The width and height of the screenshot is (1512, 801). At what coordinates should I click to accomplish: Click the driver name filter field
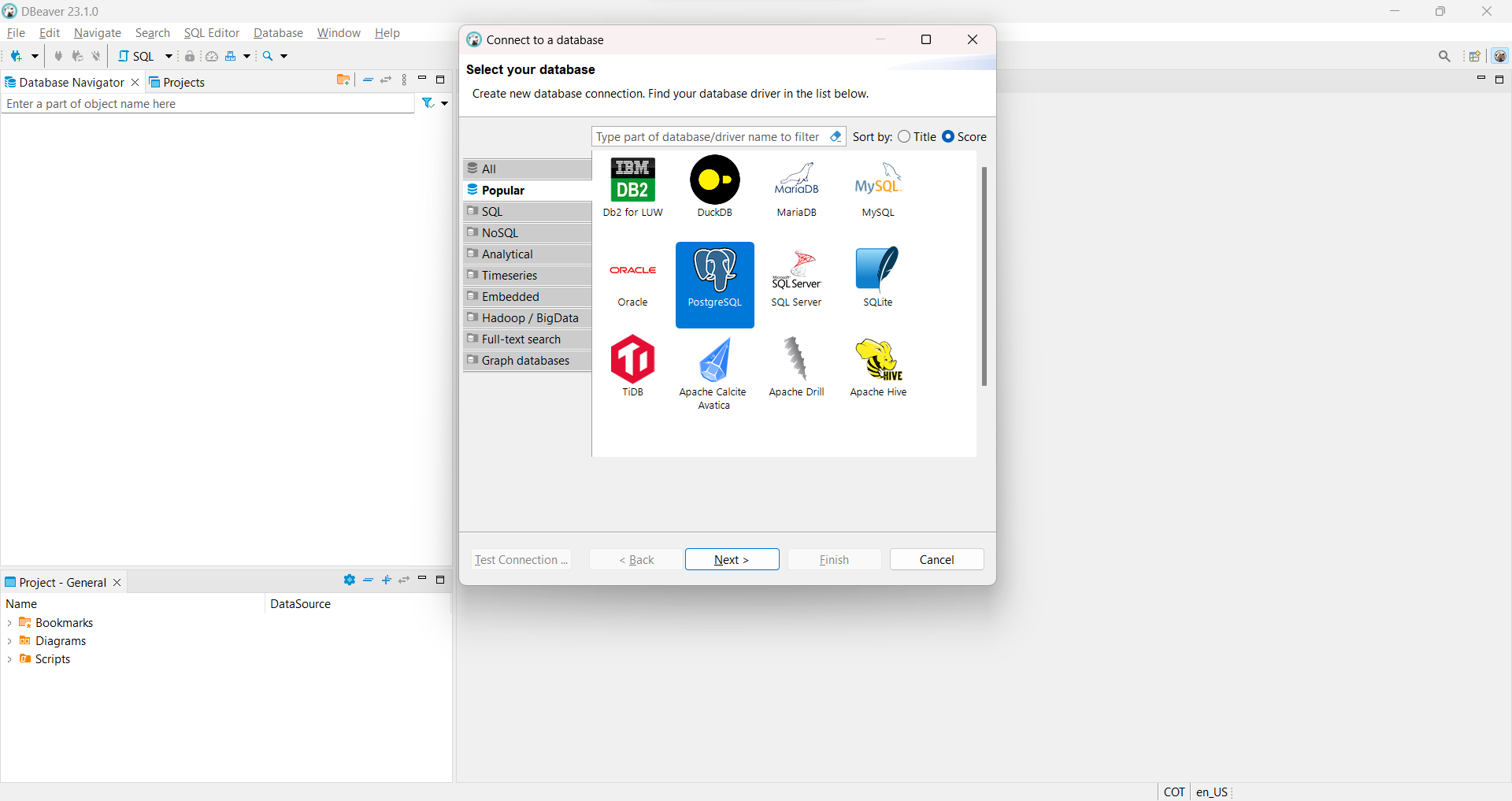(x=709, y=136)
